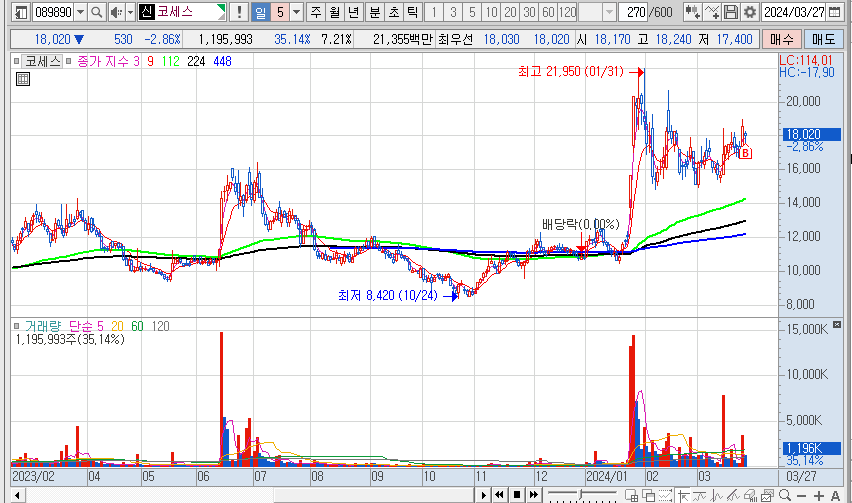Image resolution: width=852 pixels, height=503 pixels.
Task: Select the 10 interval preset
Action: (x=491, y=11)
